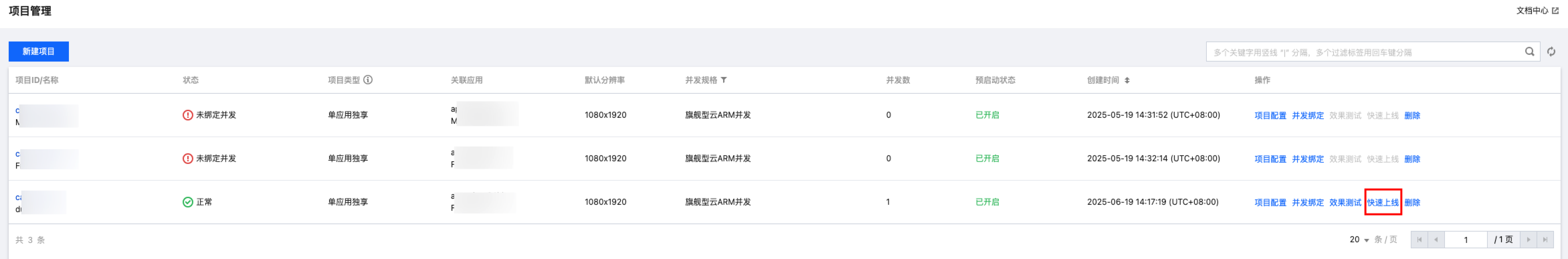This screenshot has height=259, width=1568.
Task: Open 文档中心 link
Action: coord(1532,11)
